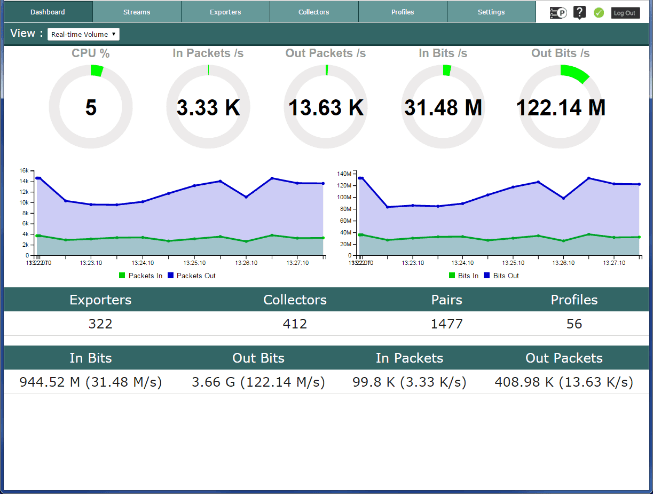Open the help question-mark icon
This screenshot has width=653, height=494.
pos(579,12)
